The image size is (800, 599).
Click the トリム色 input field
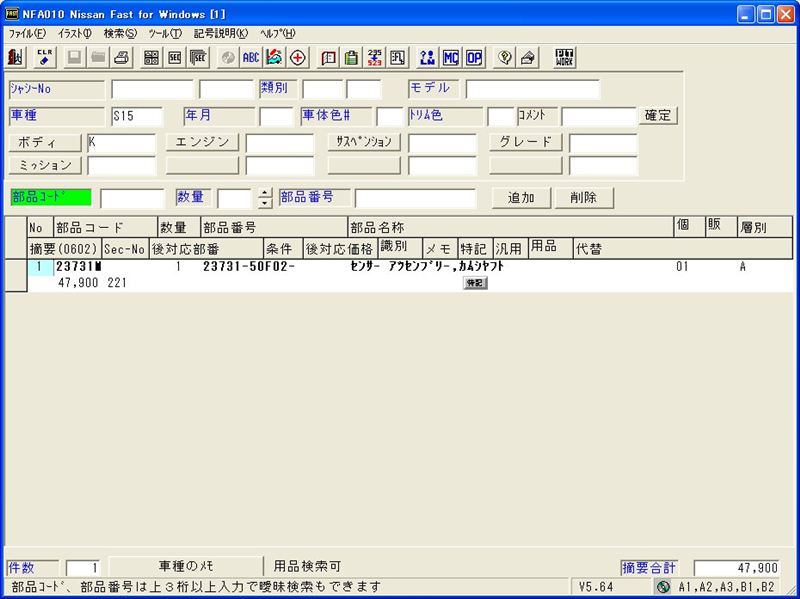[501, 116]
